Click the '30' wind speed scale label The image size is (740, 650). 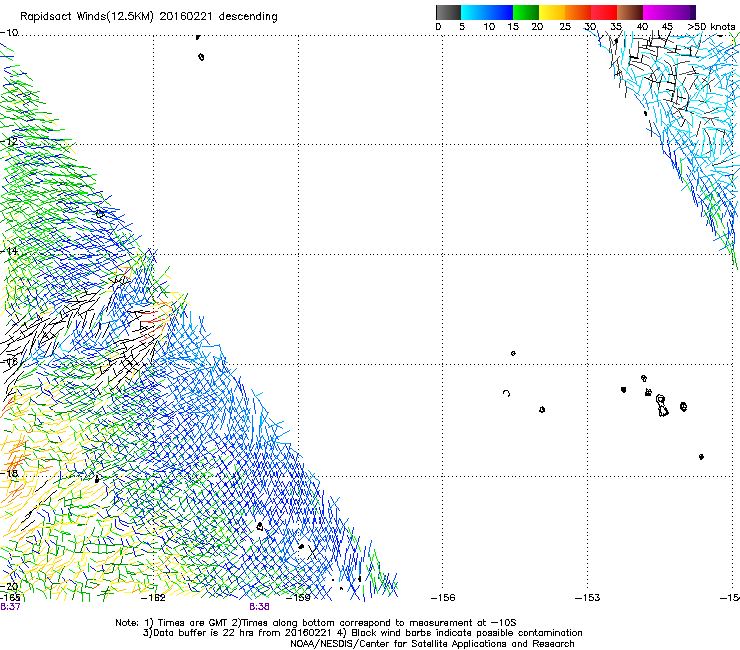(x=590, y=26)
